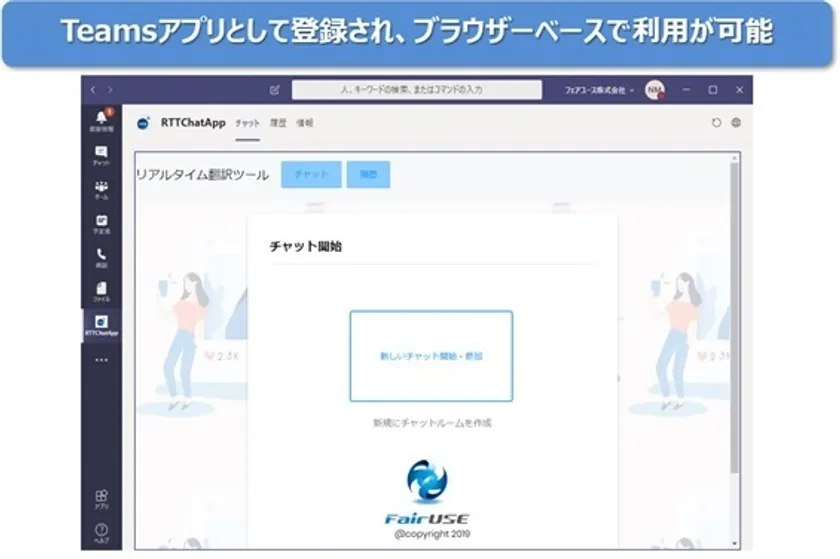Open more apps ellipsis in sidebar
840x559 pixels.
[x=101, y=360]
